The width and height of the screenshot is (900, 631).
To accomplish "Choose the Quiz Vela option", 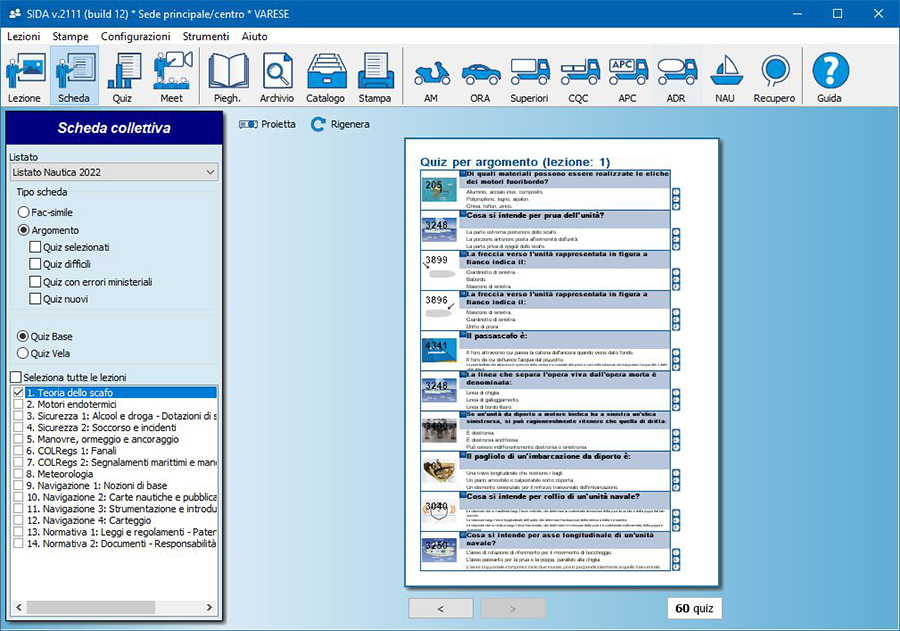I will tap(24, 353).
